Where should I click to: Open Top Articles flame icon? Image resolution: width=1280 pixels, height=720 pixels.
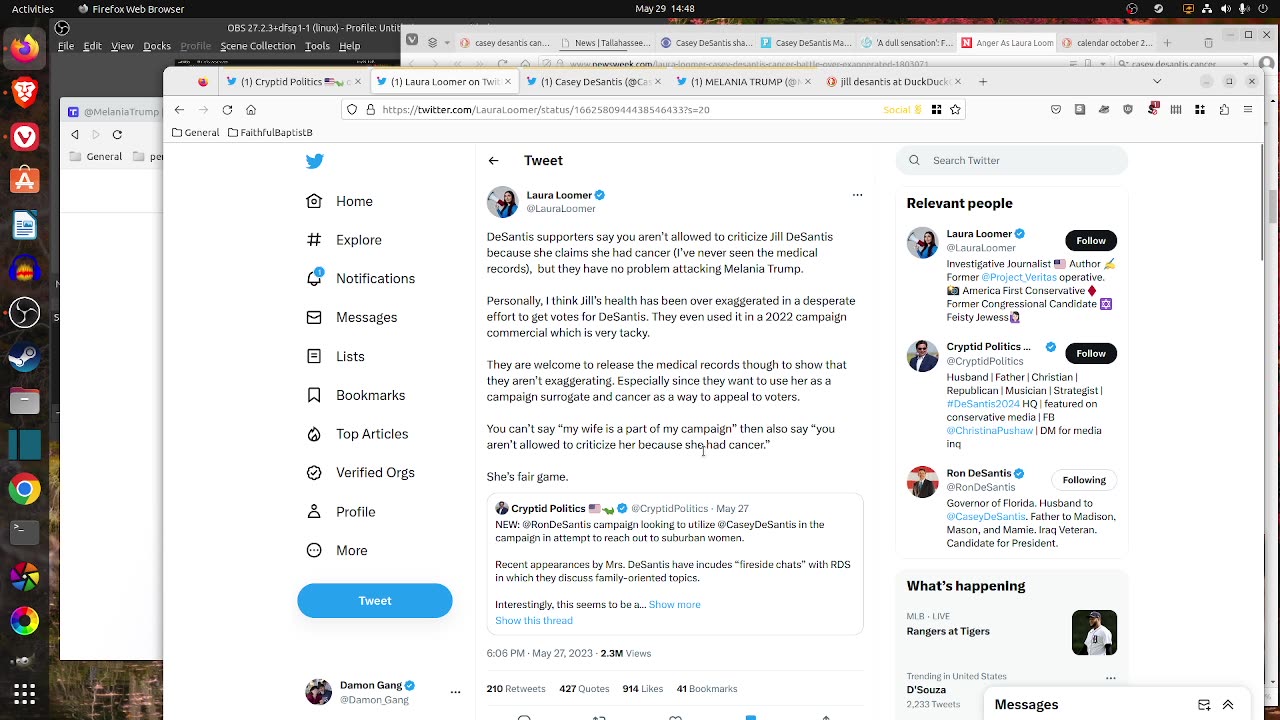click(314, 434)
